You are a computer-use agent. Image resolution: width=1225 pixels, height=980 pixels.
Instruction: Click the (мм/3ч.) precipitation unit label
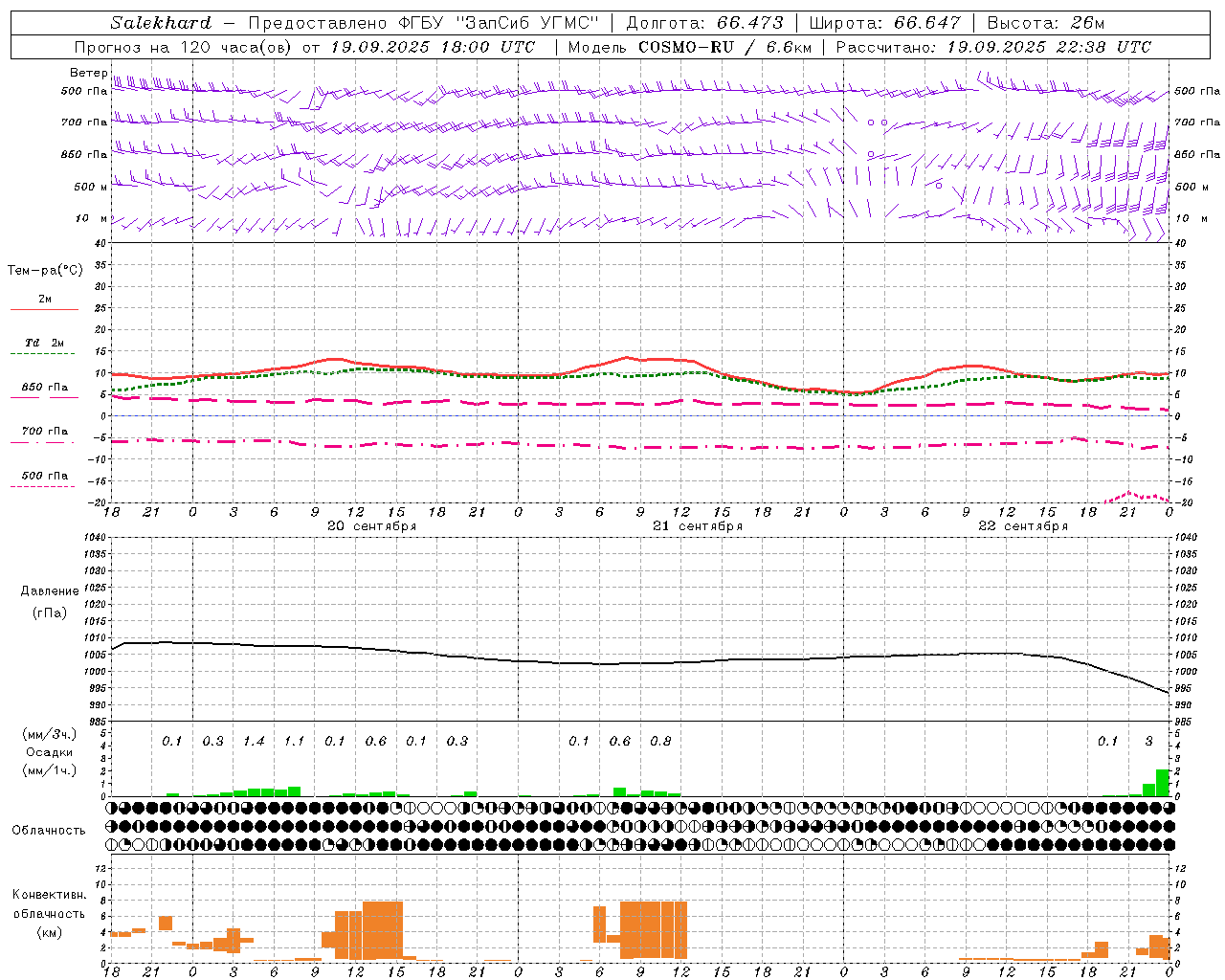pyautogui.click(x=52, y=734)
